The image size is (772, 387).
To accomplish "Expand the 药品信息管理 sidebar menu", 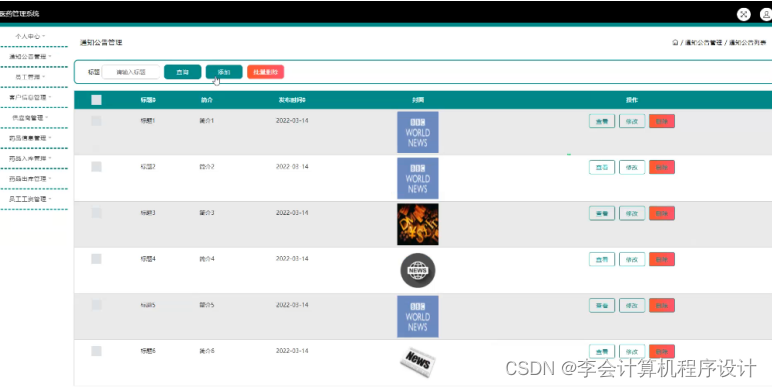I will 30,138.
